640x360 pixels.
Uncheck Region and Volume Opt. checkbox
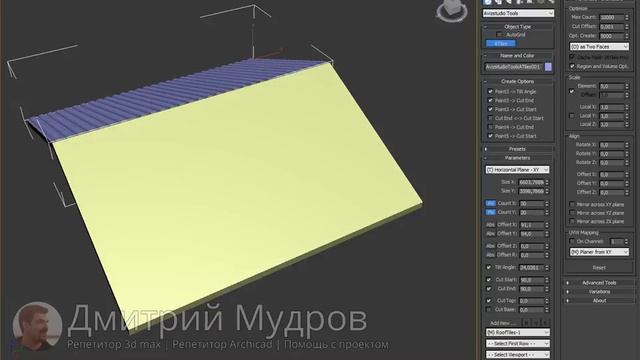pos(572,66)
